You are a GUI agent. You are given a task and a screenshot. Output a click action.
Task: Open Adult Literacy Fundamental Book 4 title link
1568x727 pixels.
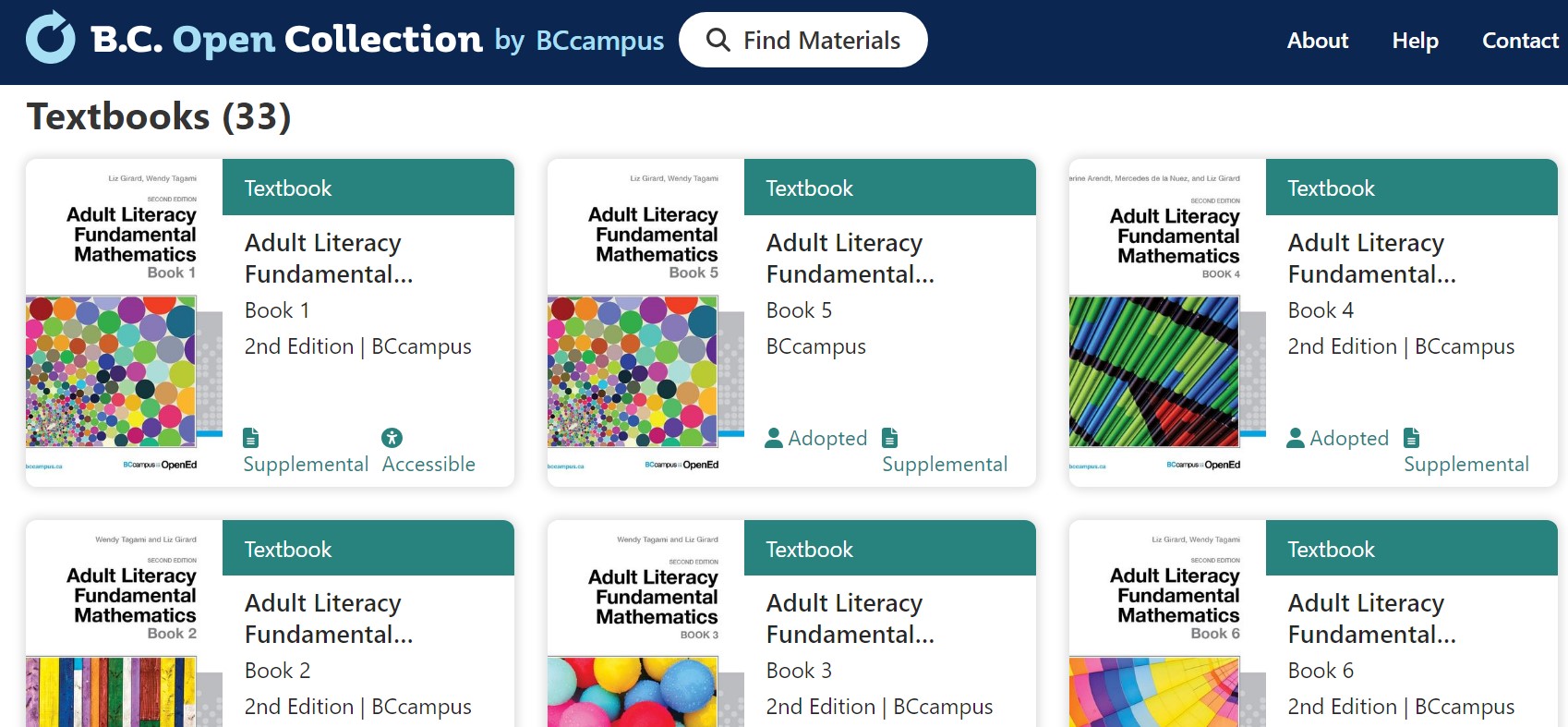tap(1371, 258)
